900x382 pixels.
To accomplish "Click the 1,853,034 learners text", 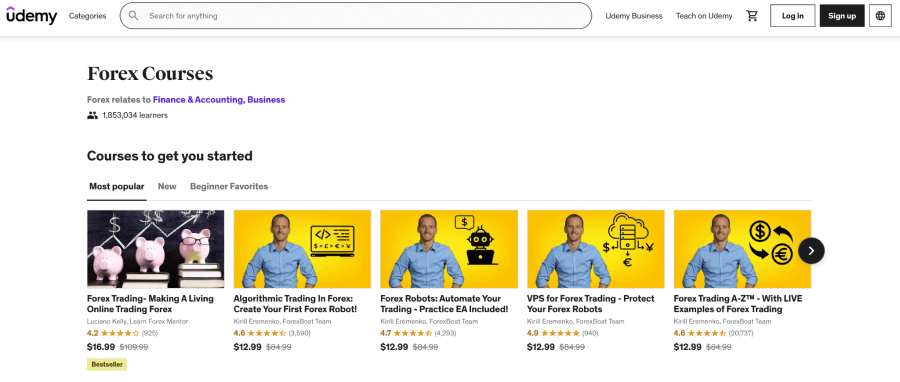I will click(135, 115).
